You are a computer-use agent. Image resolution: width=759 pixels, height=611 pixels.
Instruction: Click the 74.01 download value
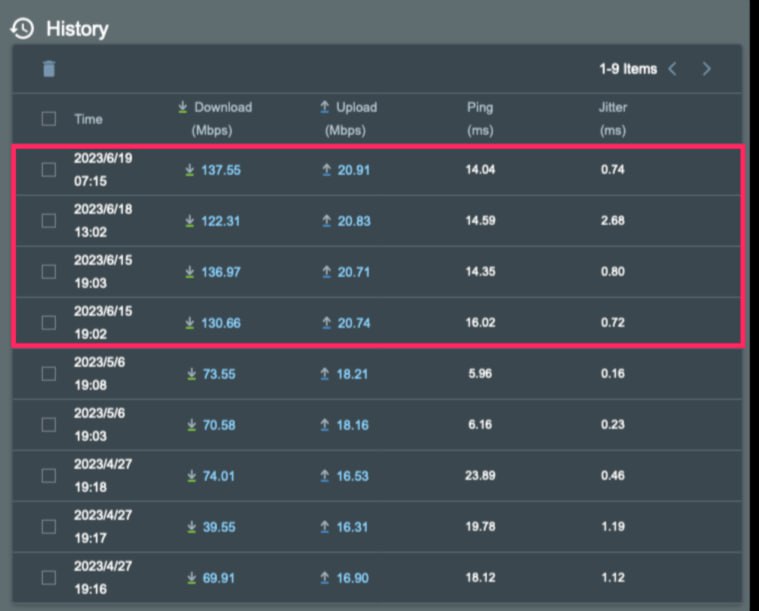tap(218, 476)
